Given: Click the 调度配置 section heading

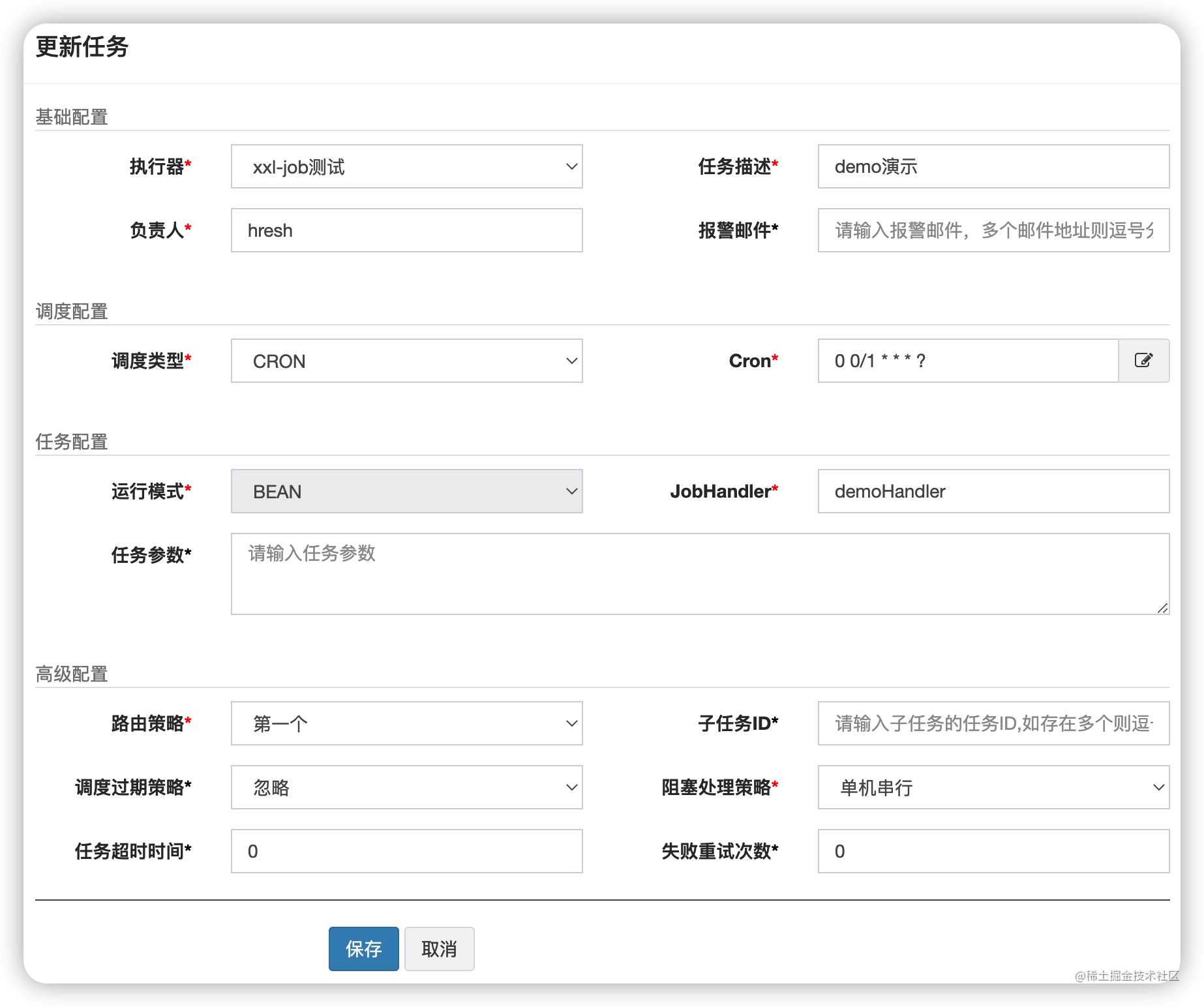Looking at the screenshot, I should coord(72,311).
